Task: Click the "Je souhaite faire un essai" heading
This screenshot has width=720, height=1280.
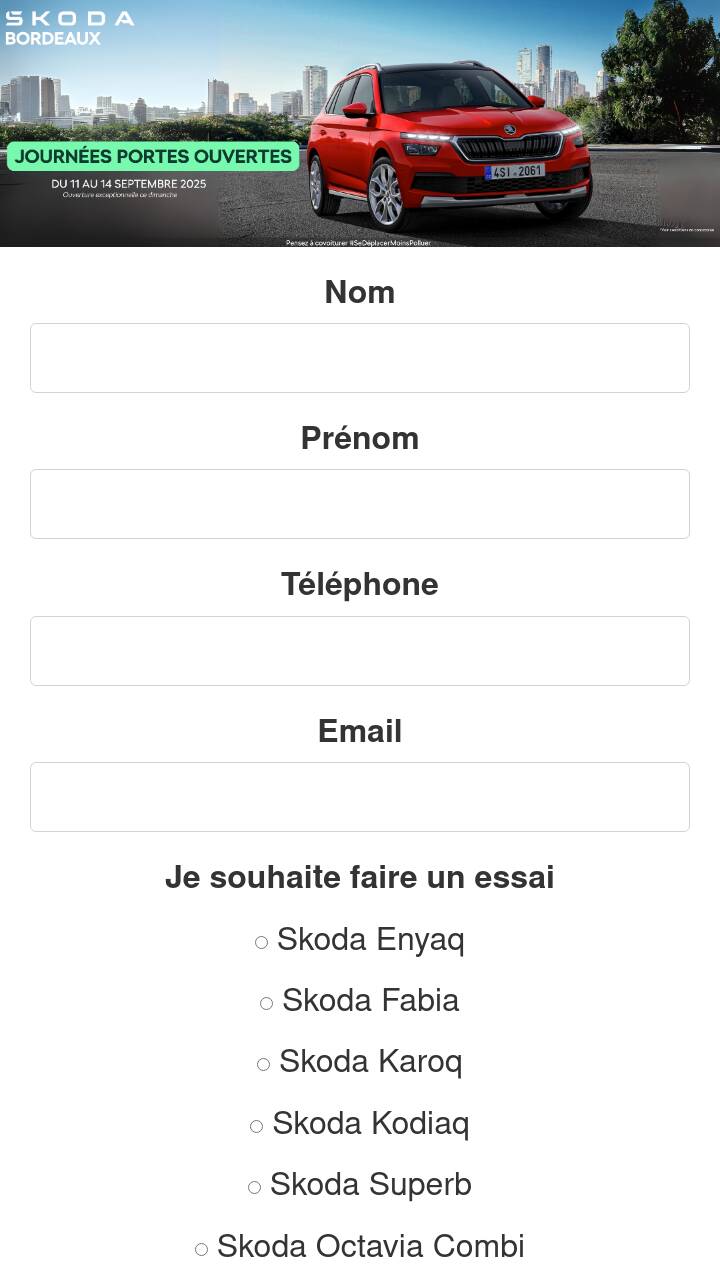Action: tap(360, 877)
